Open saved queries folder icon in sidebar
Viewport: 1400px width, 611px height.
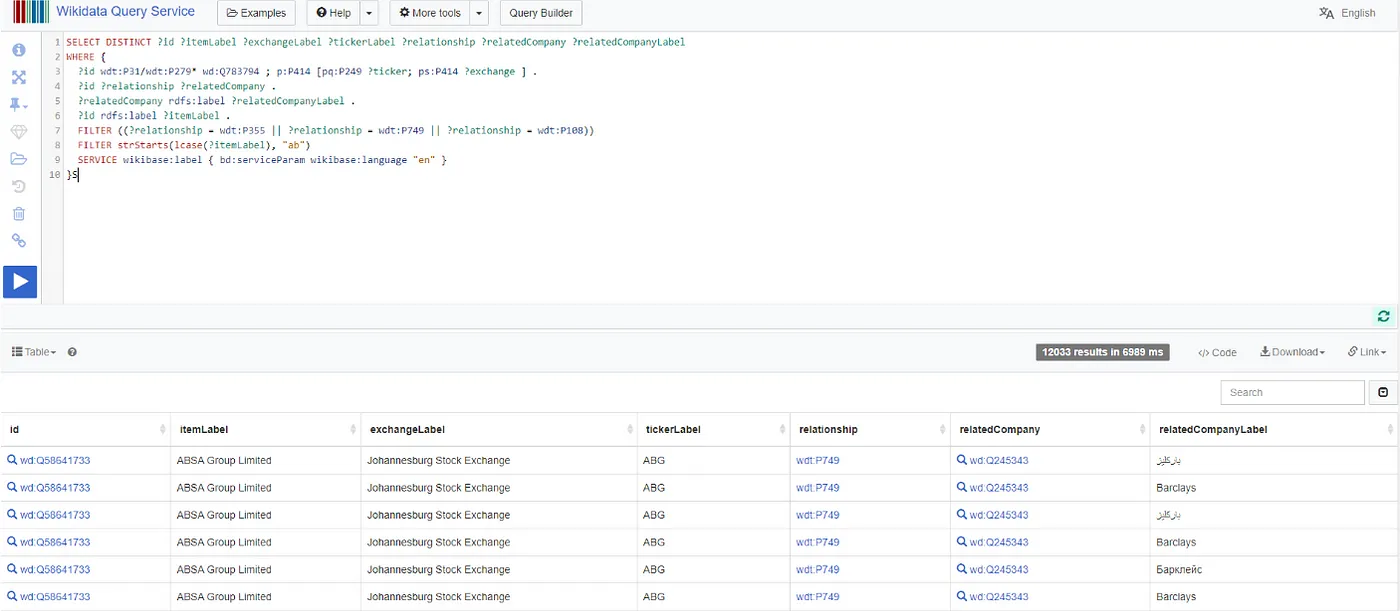(19, 159)
